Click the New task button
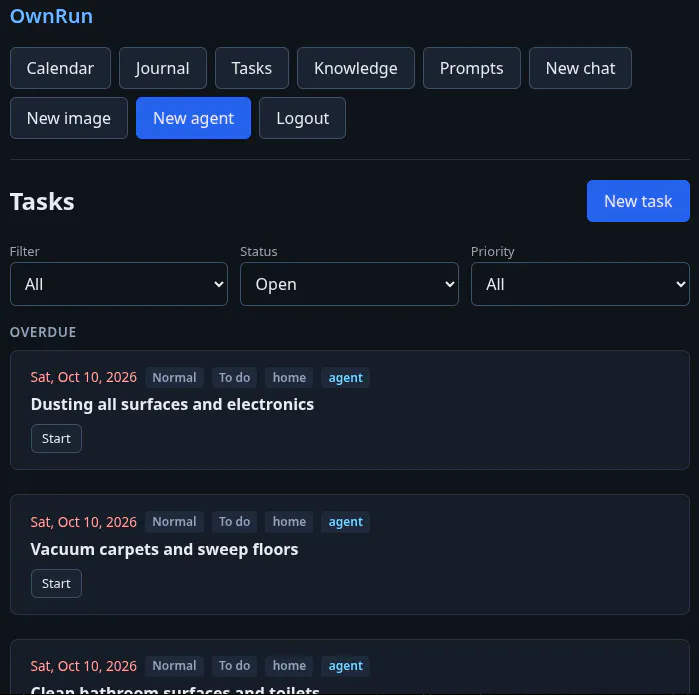This screenshot has height=695, width=699. coord(638,201)
